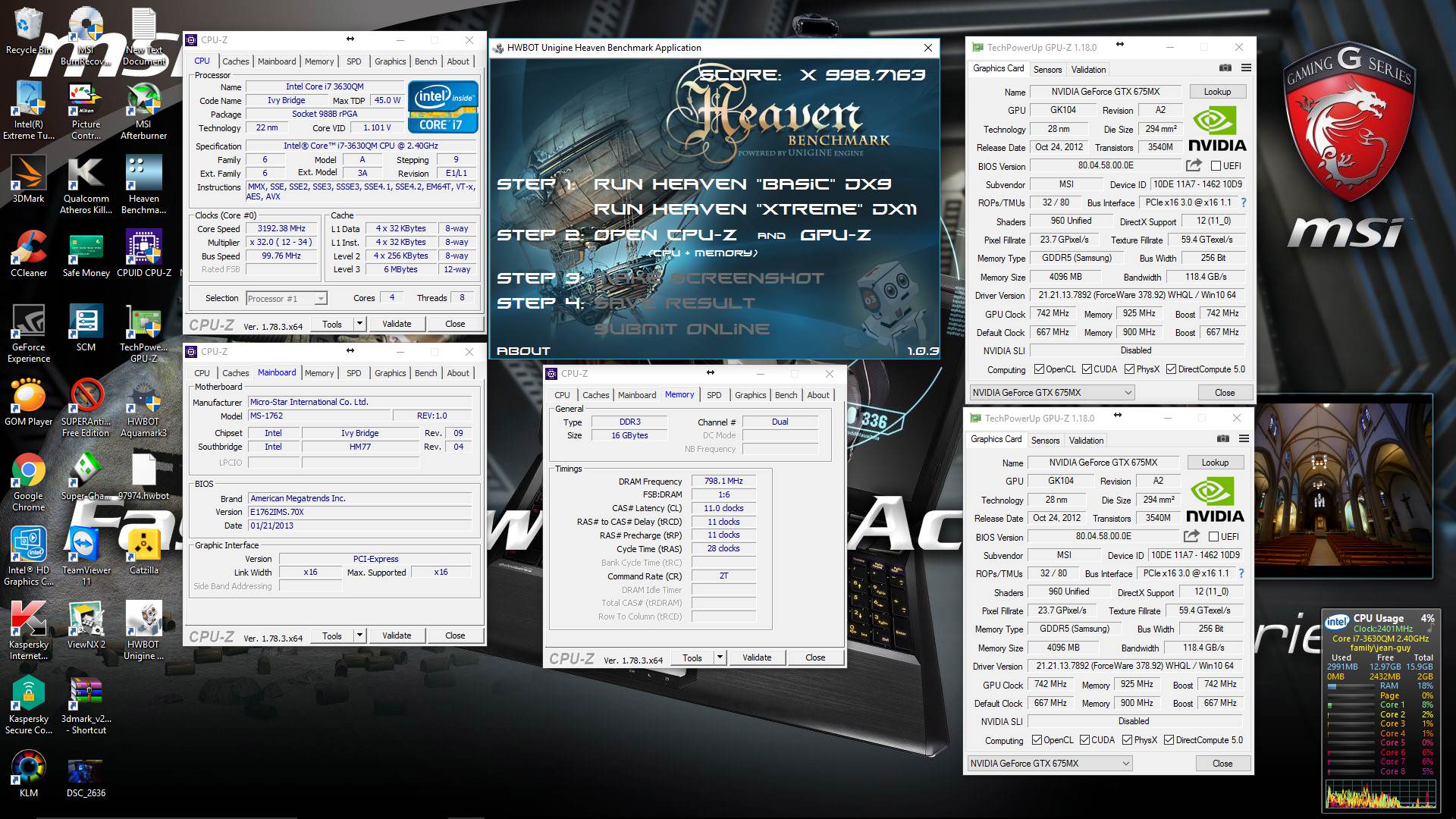Open CPUID CPU-Z desktop shortcut

[143, 254]
